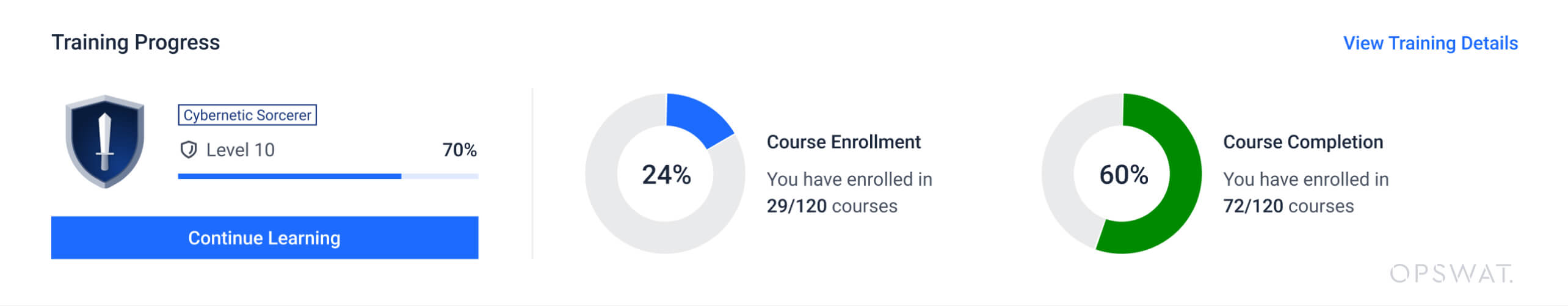This screenshot has width=1568, height=306.
Task: Click the Level 10 label
Action: (240, 150)
